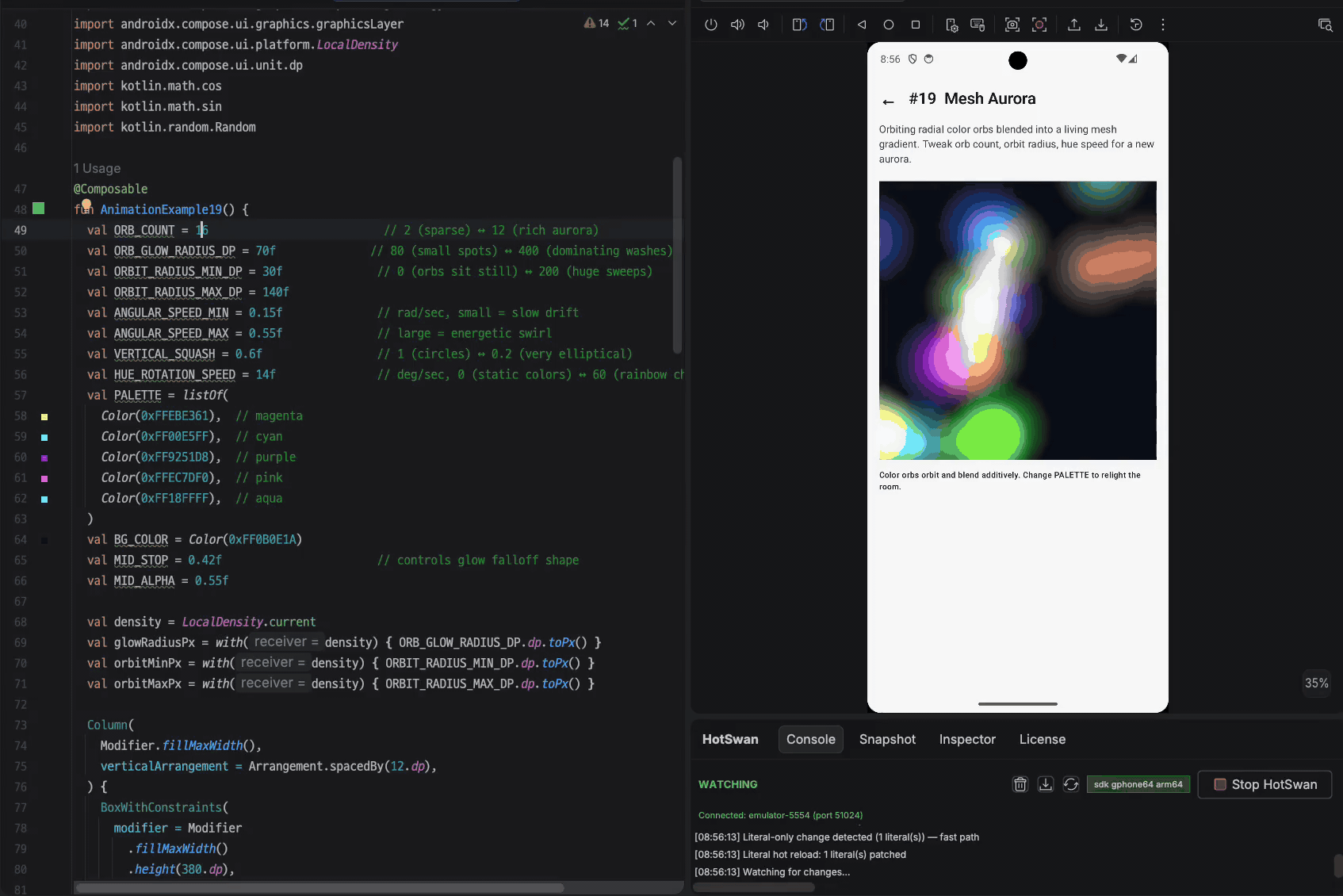This screenshot has width=1343, height=896.
Task: Click the 14 warnings indicator in editor
Action: (x=597, y=23)
